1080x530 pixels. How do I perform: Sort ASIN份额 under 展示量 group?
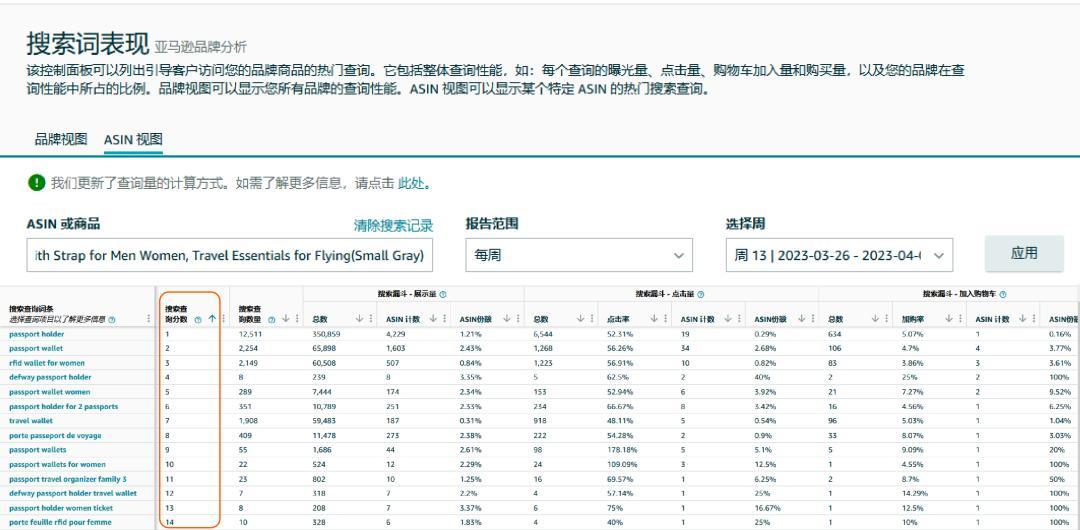coord(507,318)
